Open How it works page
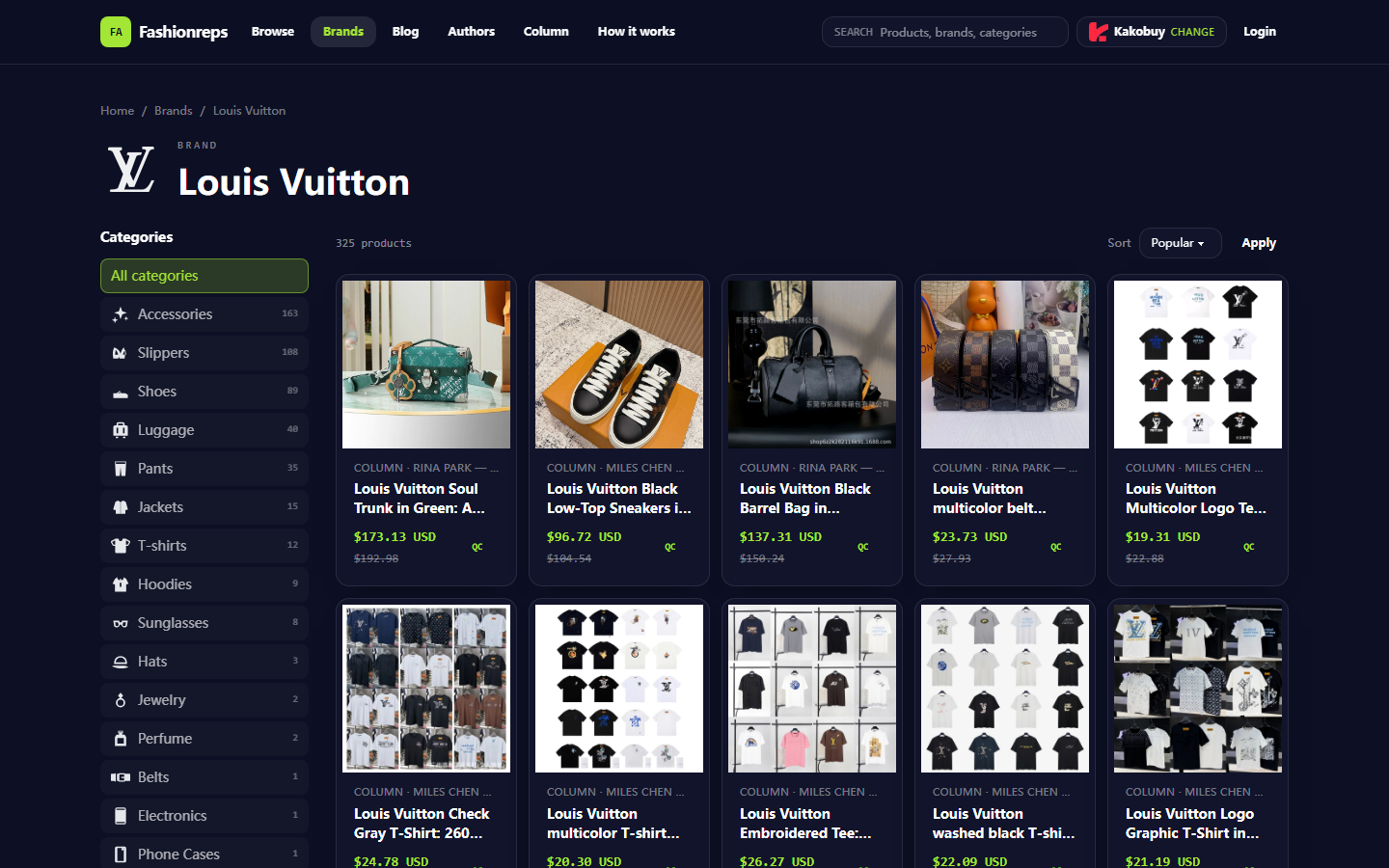The height and width of the screenshot is (868, 1389). pos(637,32)
